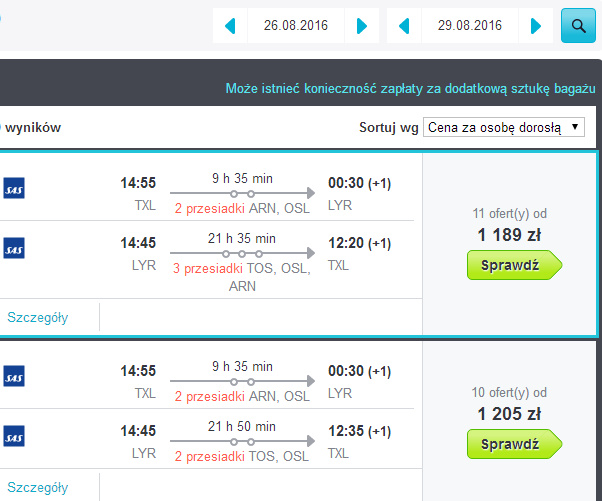This screenshot has height=501, width=602.
Task: Select the 21 h 35 min return flight row
Action: click(x=207, y=260)
